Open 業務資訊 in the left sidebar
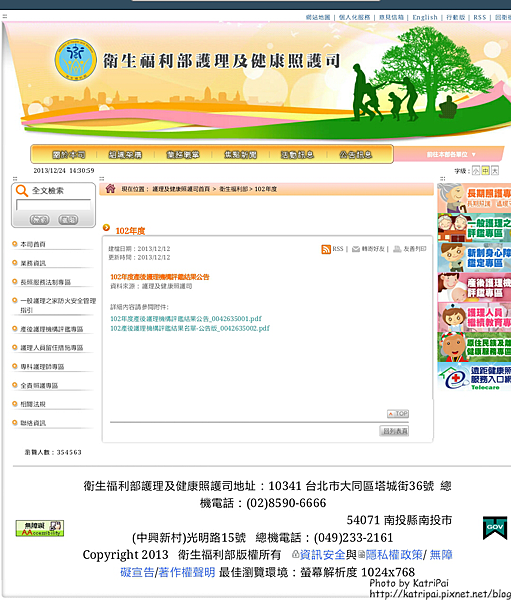Image resolution: width=511 pixels, height=600 pixels. (33, 263)
